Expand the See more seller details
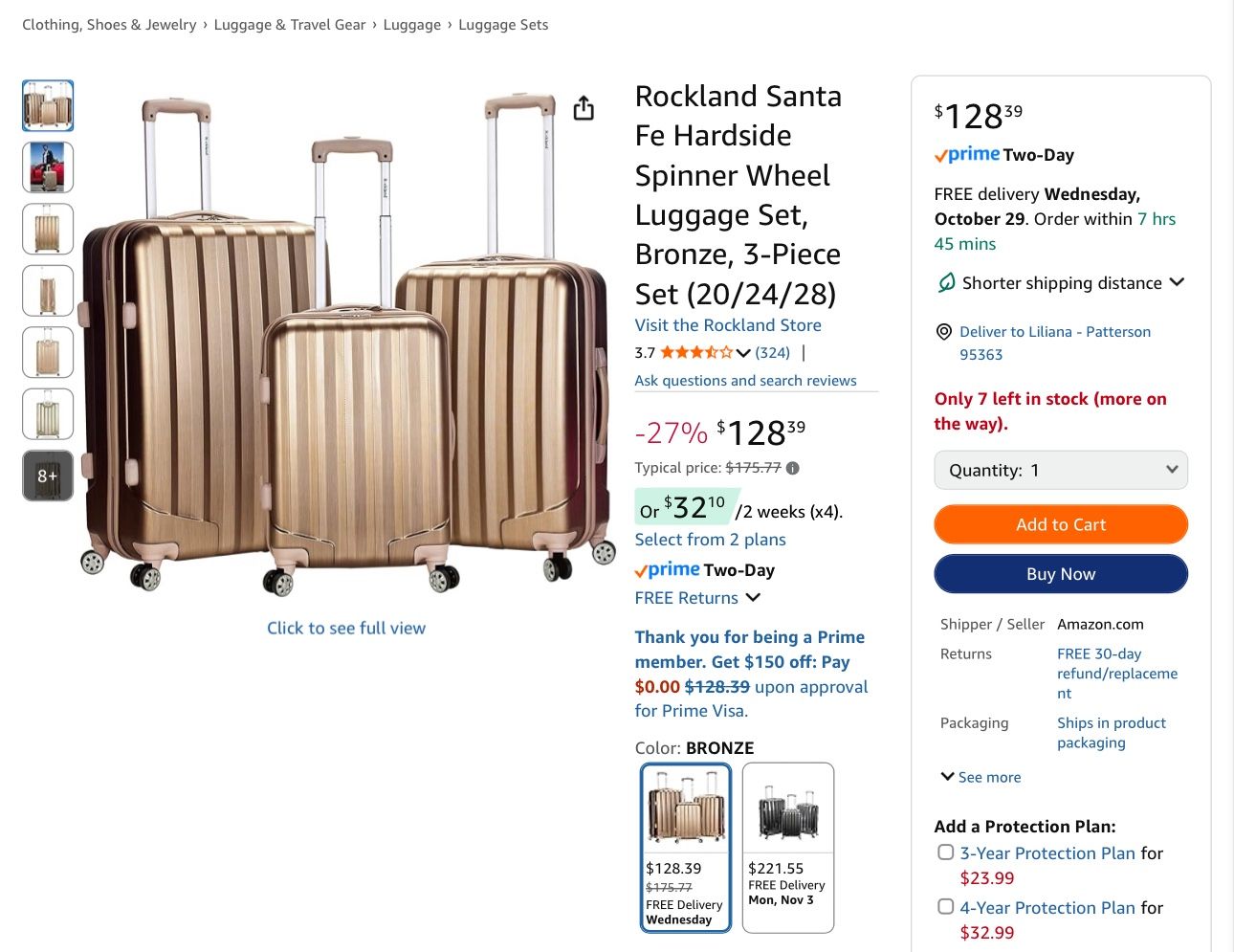The height and width of the screenshot is (952, 1234). click(x=980, y=776)
